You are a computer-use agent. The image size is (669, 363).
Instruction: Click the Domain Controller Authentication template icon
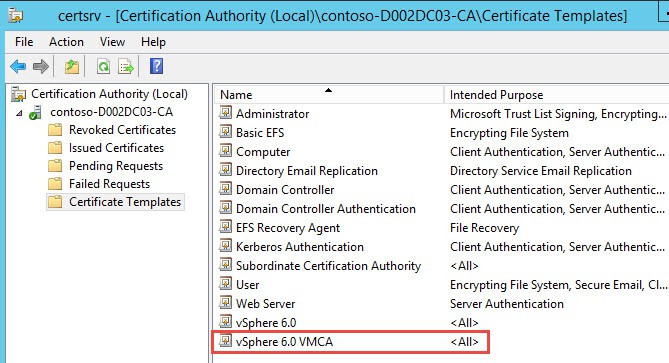pyautogui.click(x=225, y=208)
